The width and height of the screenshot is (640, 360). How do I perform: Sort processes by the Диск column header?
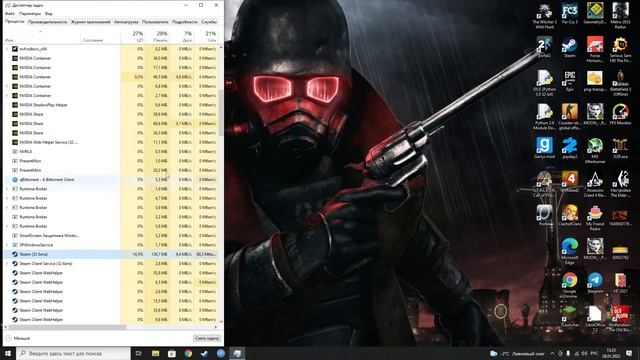tap(182, 36)
